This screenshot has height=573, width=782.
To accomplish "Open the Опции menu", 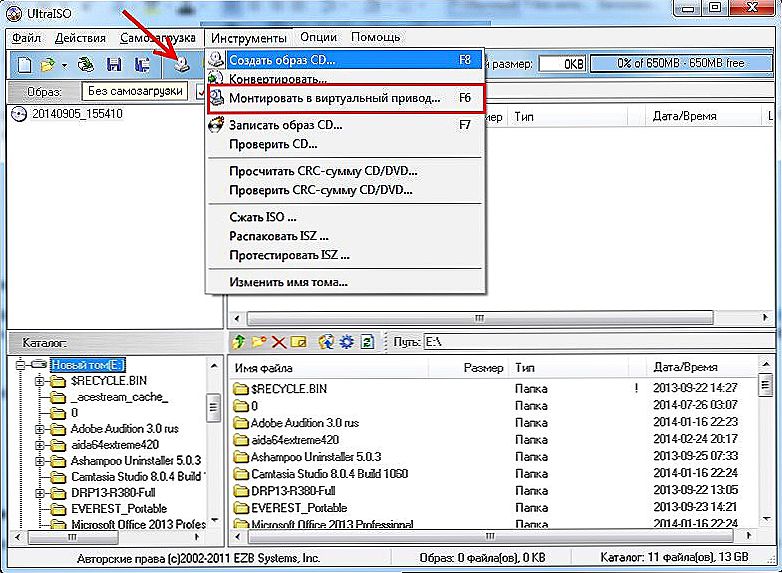I will 318,37.
